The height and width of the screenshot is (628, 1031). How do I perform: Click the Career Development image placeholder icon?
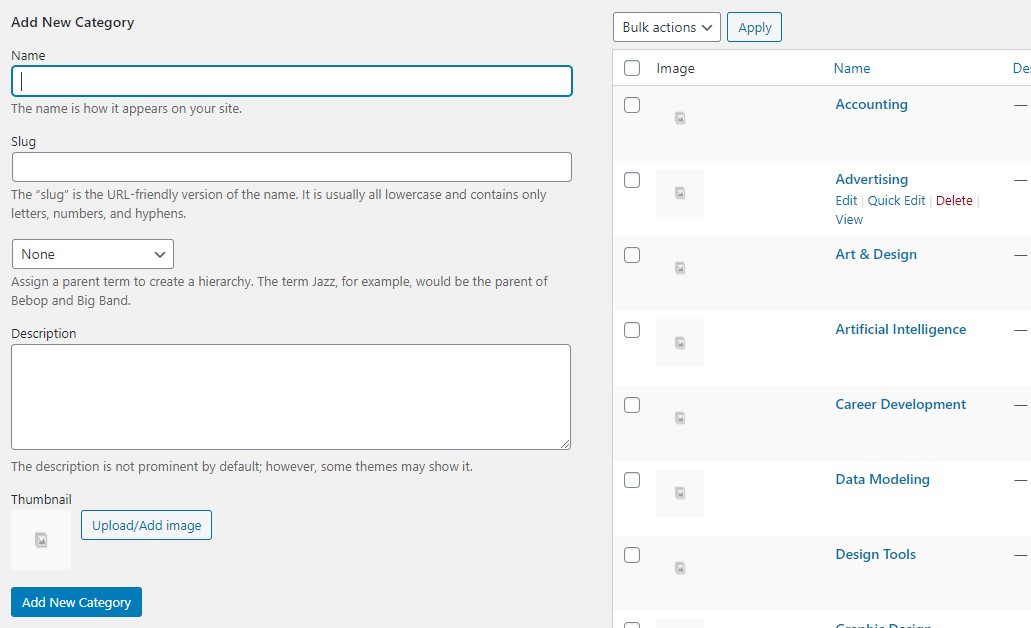point(680,418)
